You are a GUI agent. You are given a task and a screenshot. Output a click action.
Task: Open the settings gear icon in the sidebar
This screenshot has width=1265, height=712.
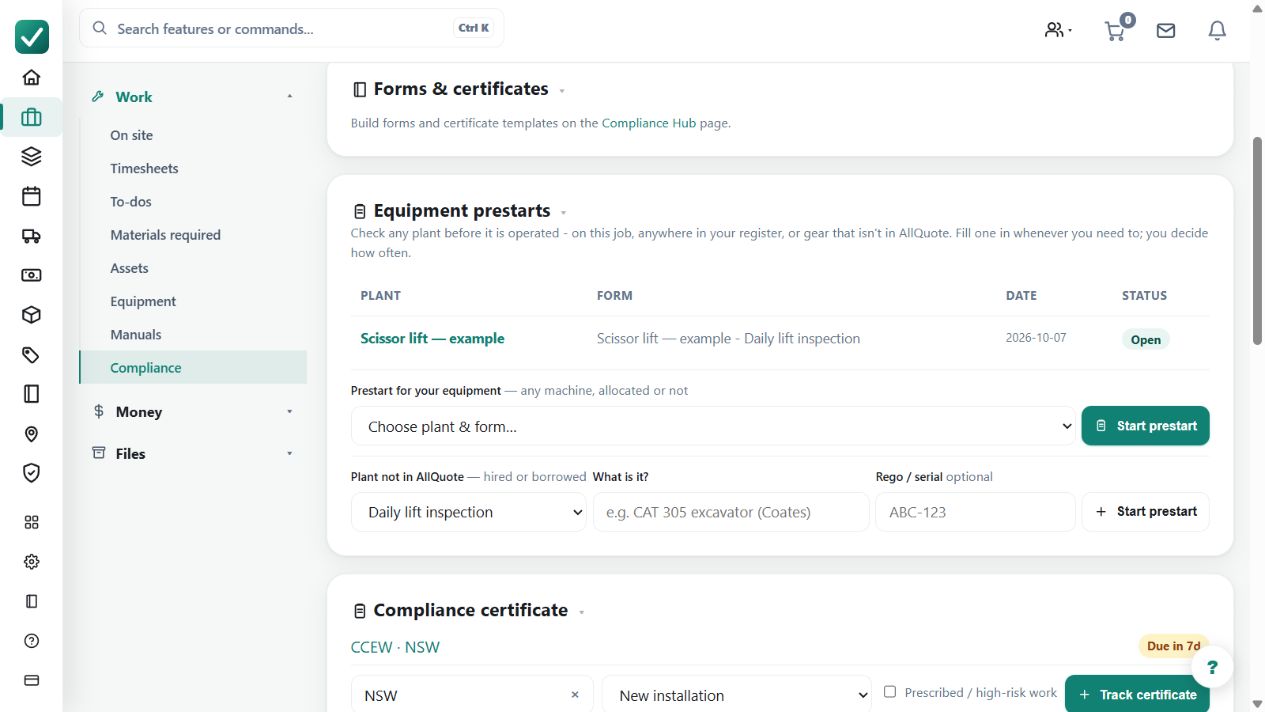click(x=31, y=562)
